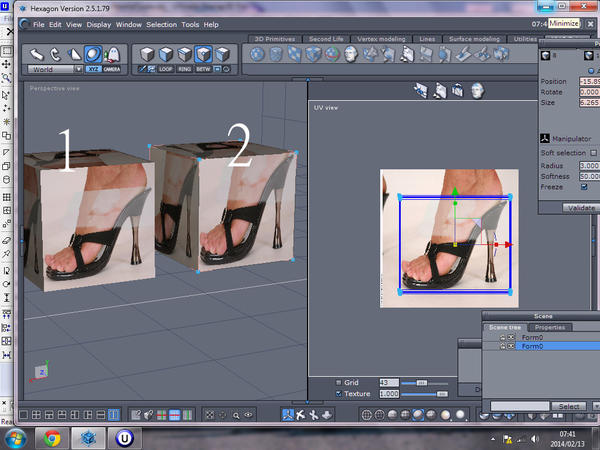Adjust the Grid slider in the UV view
This screenshot has width=600, height=450.
424,383
